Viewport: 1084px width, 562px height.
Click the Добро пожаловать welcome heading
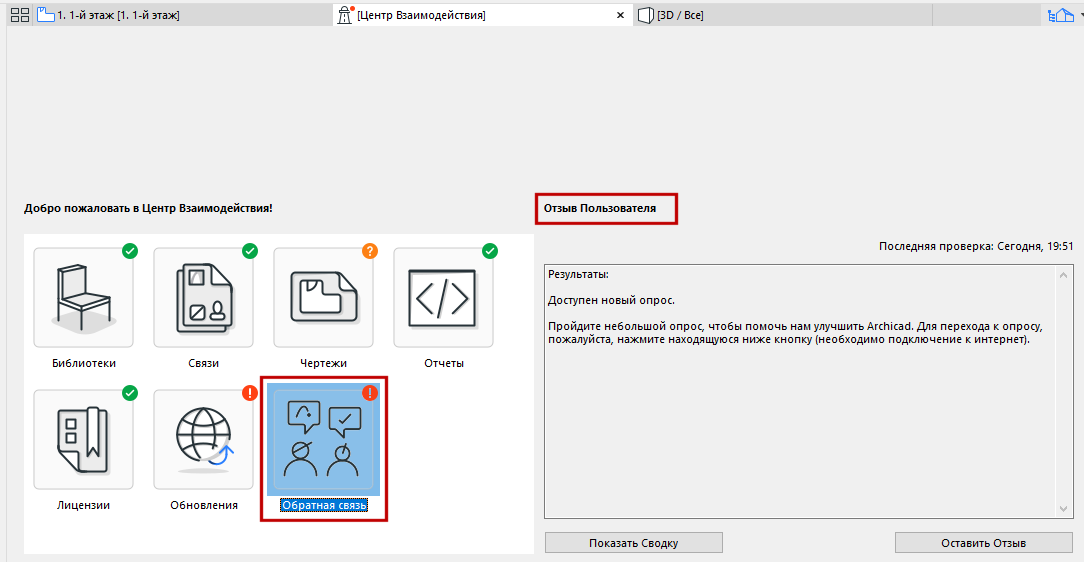pyautogui.click(x=148, y=208)
